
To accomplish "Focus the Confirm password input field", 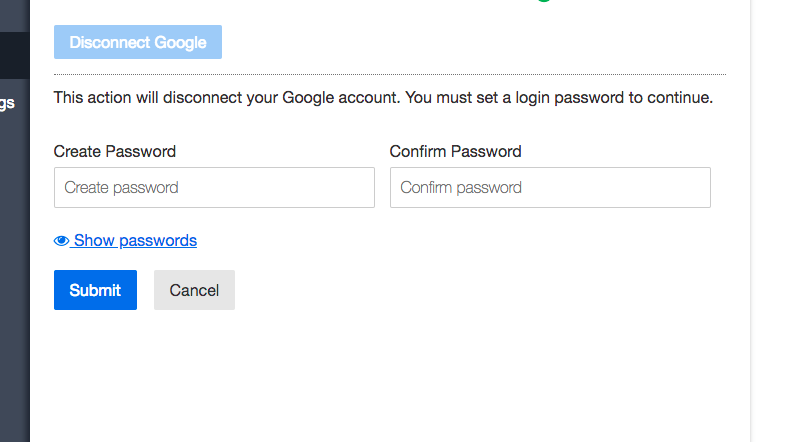I will point(550,187).
